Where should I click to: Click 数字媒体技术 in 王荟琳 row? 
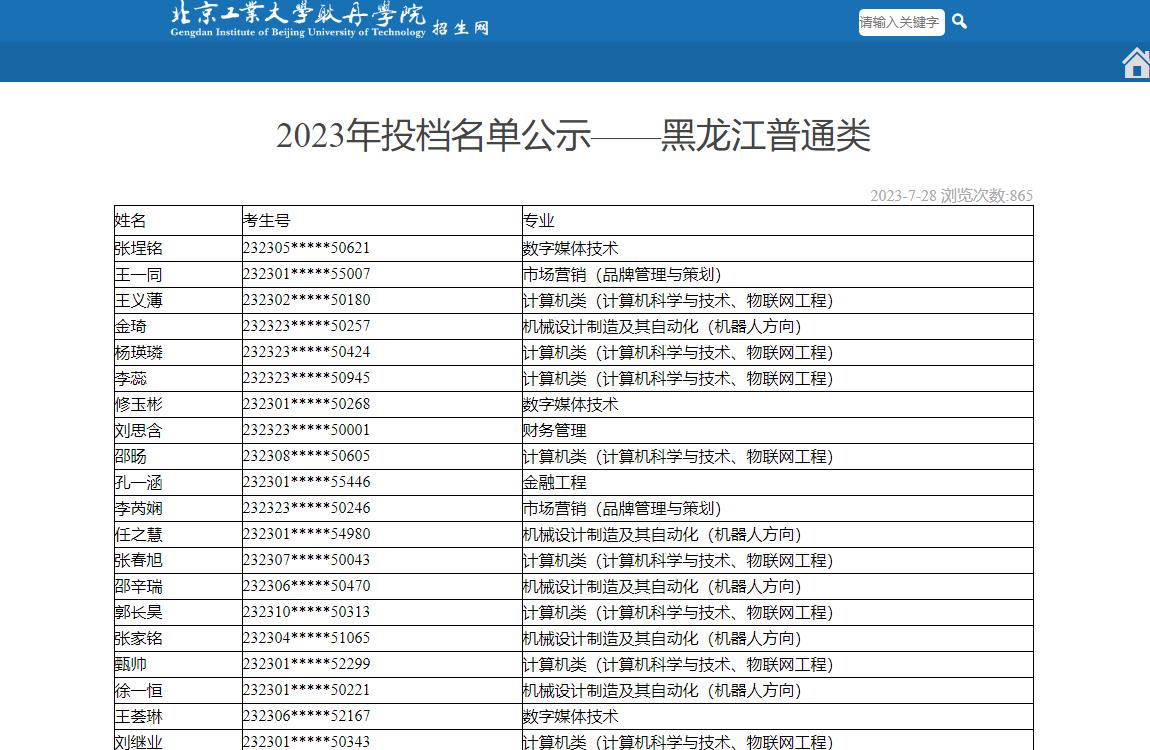pyautogui.click(x=571, y=717)
